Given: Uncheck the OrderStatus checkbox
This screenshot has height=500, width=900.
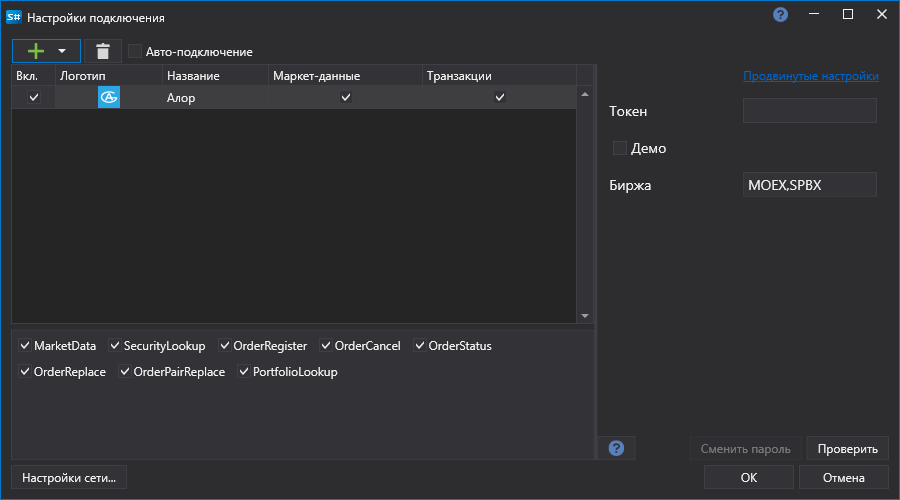Looking at the screenshot, I should [420, 346].
